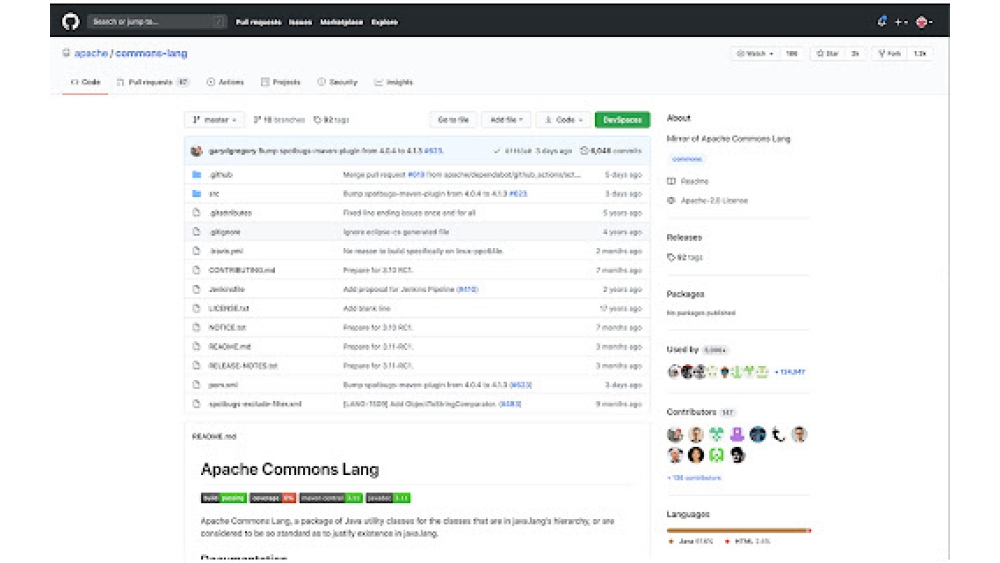Expand the Add file dropdown
Image resolution: width=1000 pixels, height=563 pixels.
click(x=506, y=120)
